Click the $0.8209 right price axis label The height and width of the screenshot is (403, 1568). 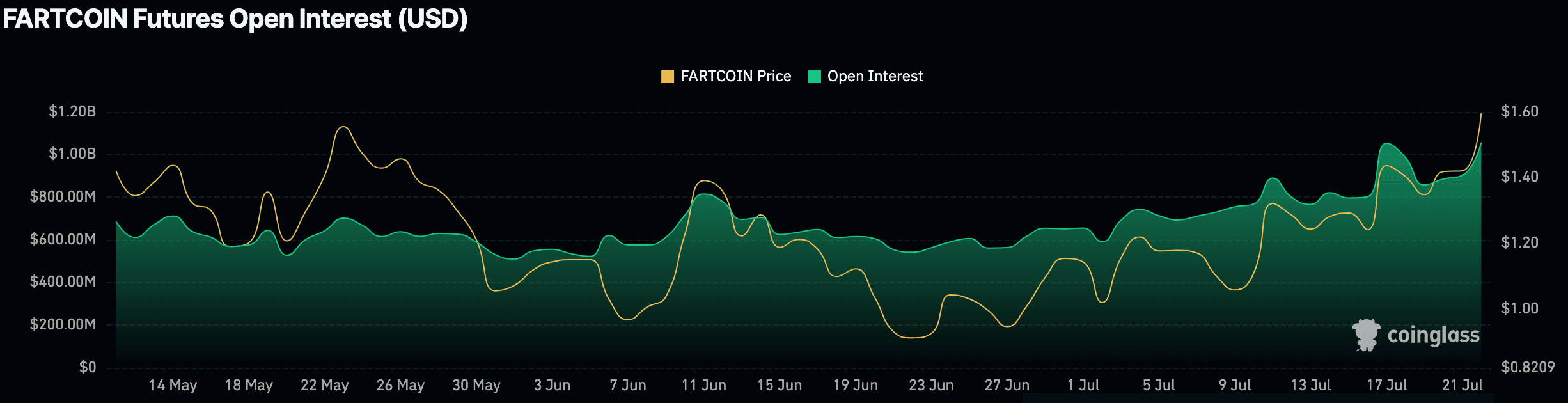(1528, 367)
